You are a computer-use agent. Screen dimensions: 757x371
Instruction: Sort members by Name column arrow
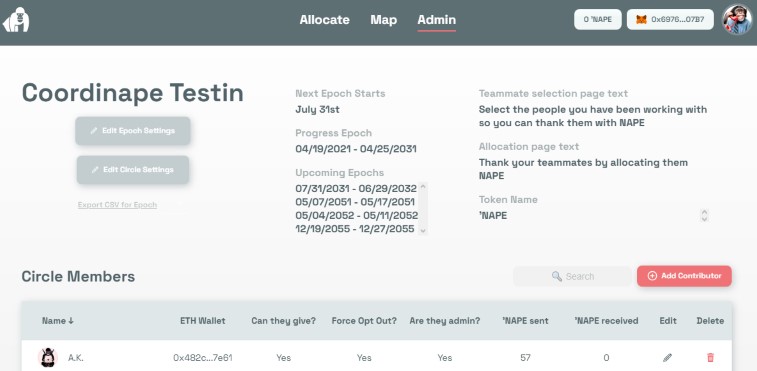click(x=71, y=321)
